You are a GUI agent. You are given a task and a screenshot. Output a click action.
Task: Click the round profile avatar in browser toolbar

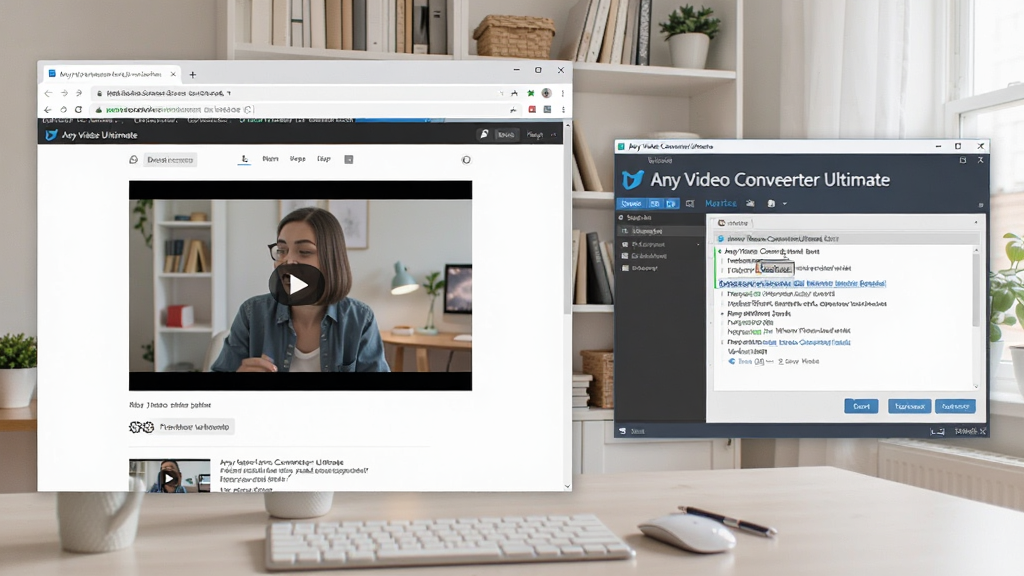(547, 93)
